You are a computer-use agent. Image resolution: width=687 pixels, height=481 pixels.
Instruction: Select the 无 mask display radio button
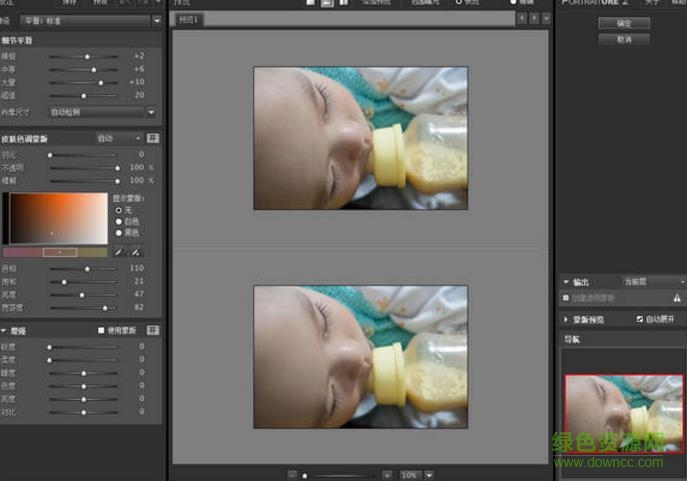[x=118, y=210]
